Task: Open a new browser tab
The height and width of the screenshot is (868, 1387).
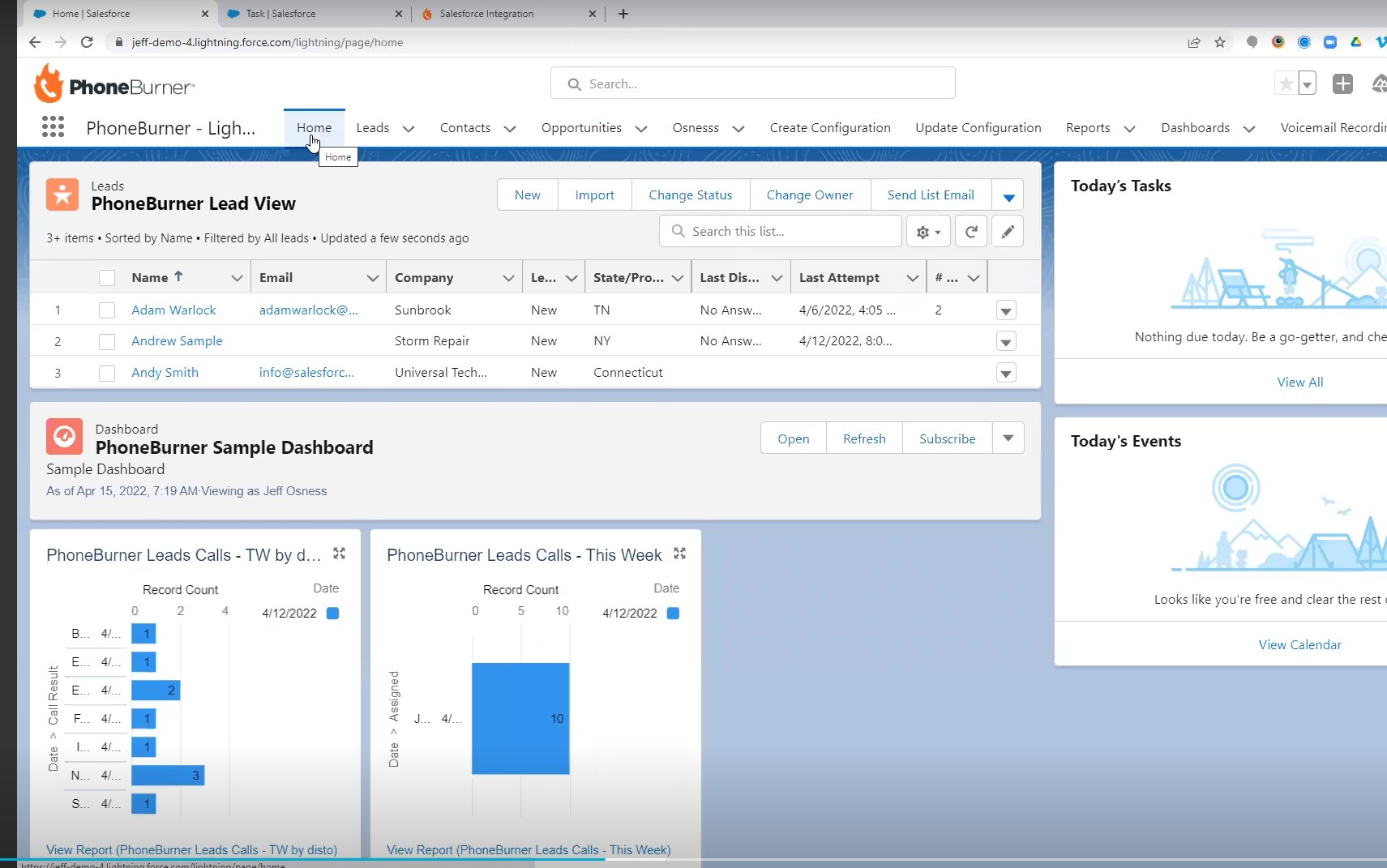Action: pos(623,14)
